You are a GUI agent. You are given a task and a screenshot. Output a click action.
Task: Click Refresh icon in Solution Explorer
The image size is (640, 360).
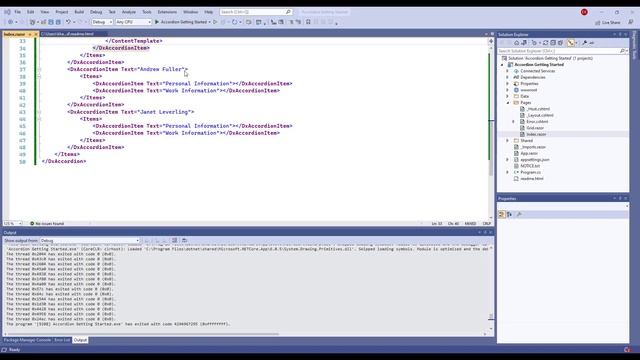coord(545,43)
